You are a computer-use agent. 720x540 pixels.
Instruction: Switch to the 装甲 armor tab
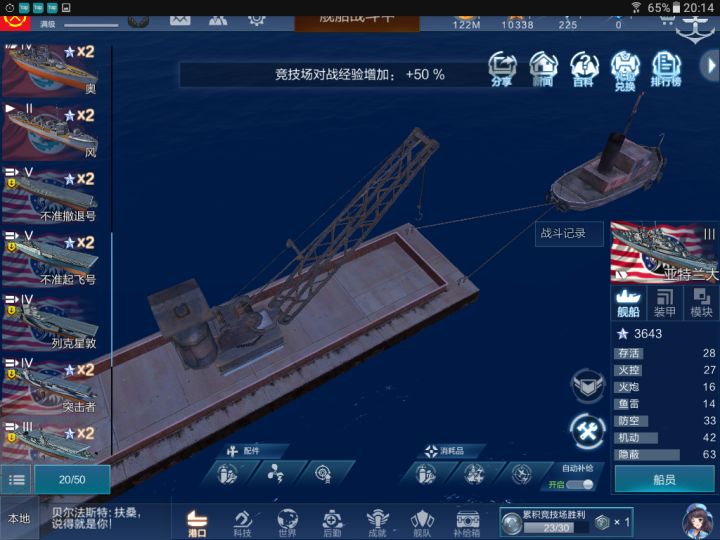[664, 303]
